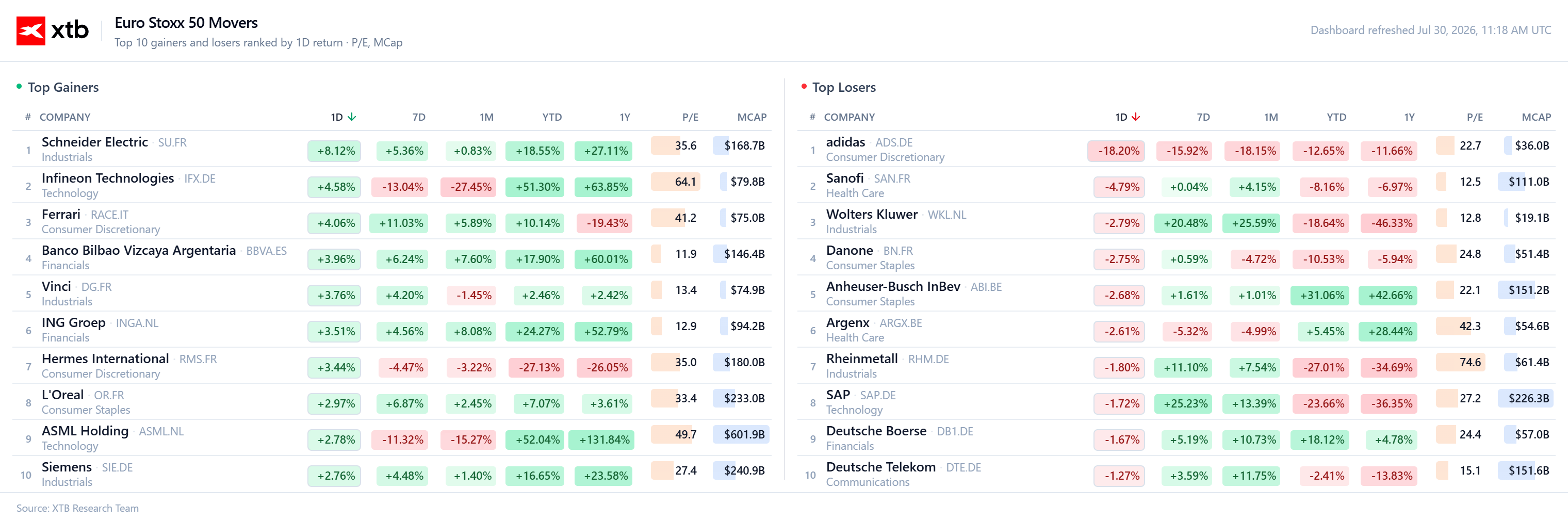1568x521 pixels.
Task: Click Wolters Kluwer -46.33% 1Y badge
Action: coord(1389,223)
